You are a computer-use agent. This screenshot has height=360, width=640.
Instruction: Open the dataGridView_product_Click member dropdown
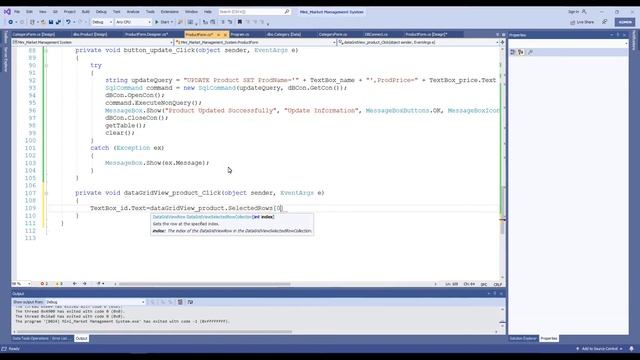click(418, 42)
